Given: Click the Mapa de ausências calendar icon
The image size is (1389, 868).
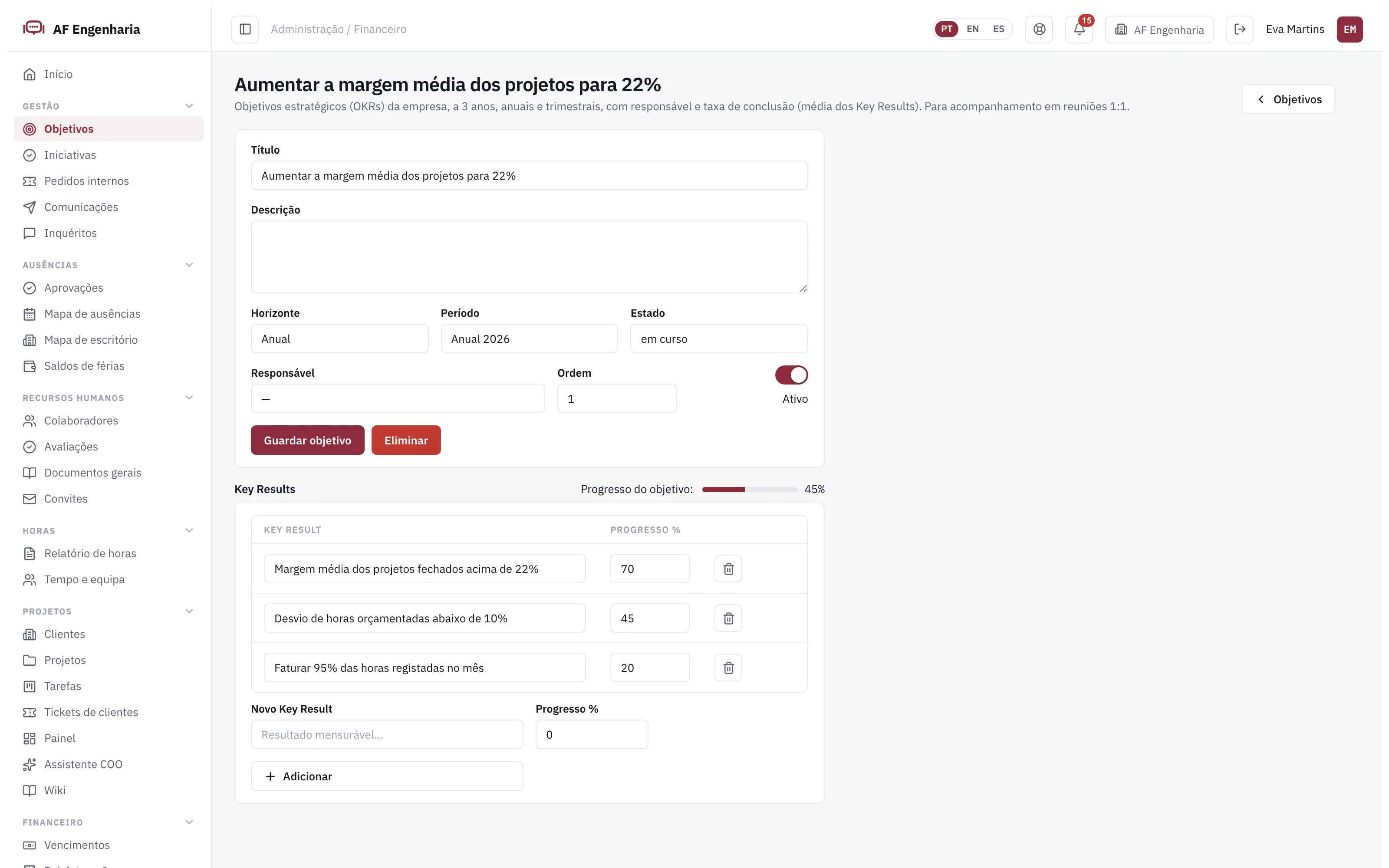Looking at the screenshot, I should point(29,314).
